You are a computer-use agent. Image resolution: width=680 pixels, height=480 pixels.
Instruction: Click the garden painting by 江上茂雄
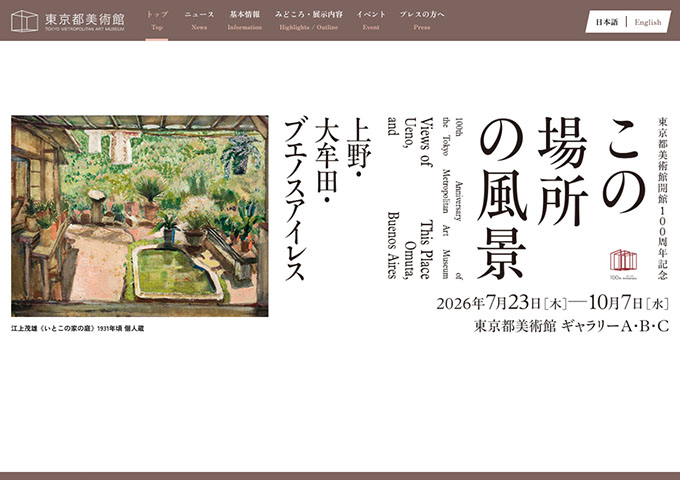click(x=140, y=216)
